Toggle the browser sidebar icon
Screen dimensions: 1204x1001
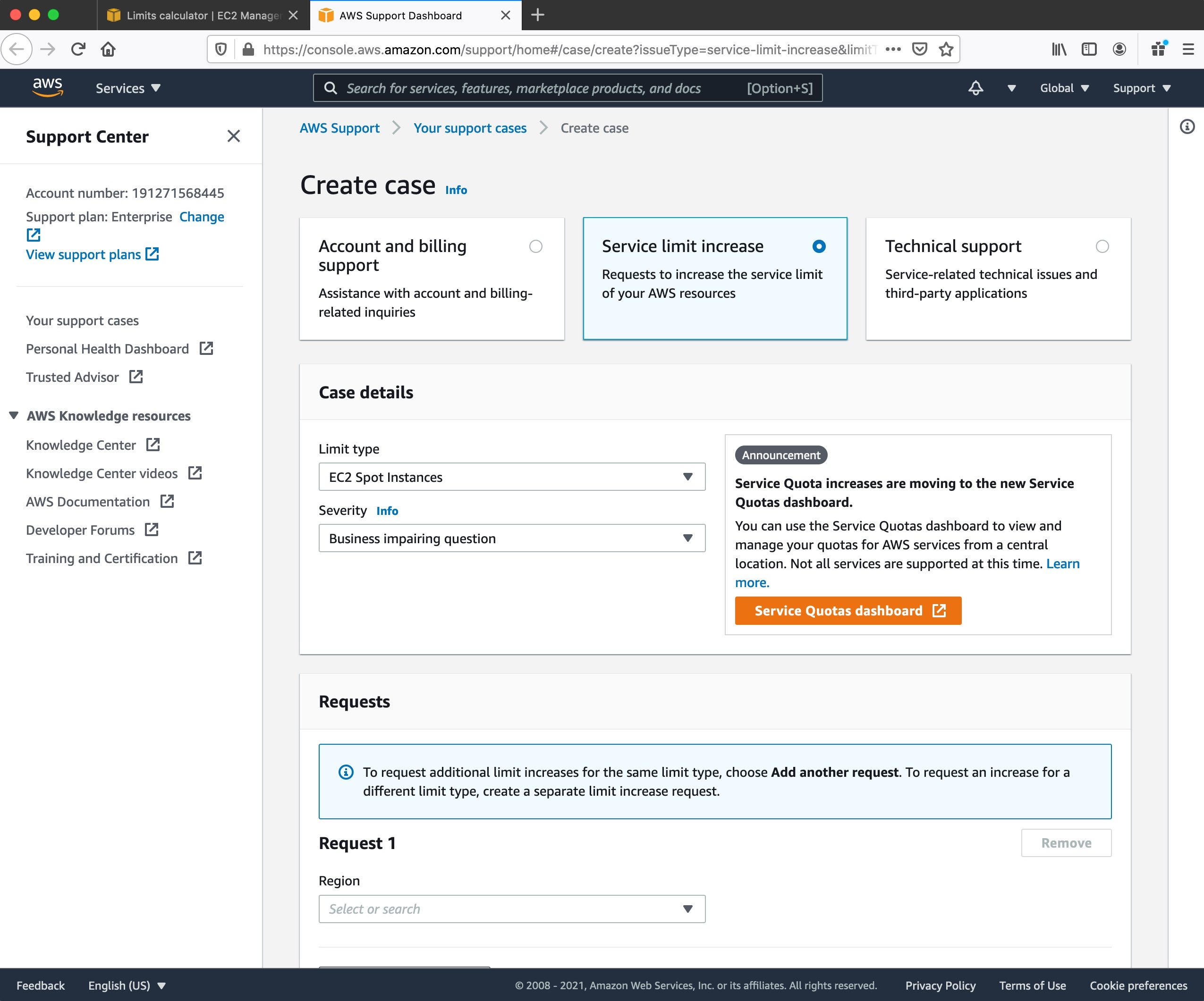tap(1089, 49)
